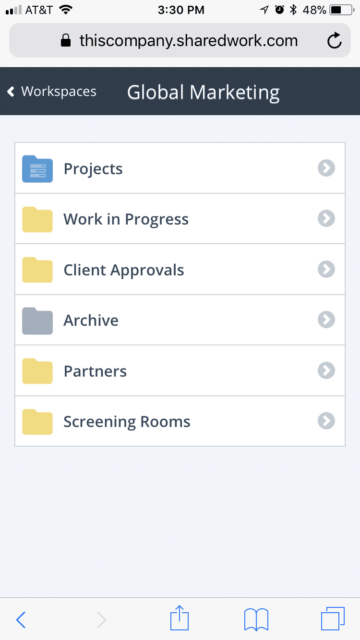360x640 pixels.
Task: Open the blue Projects folder icon
Action: [x=37, y=169]
